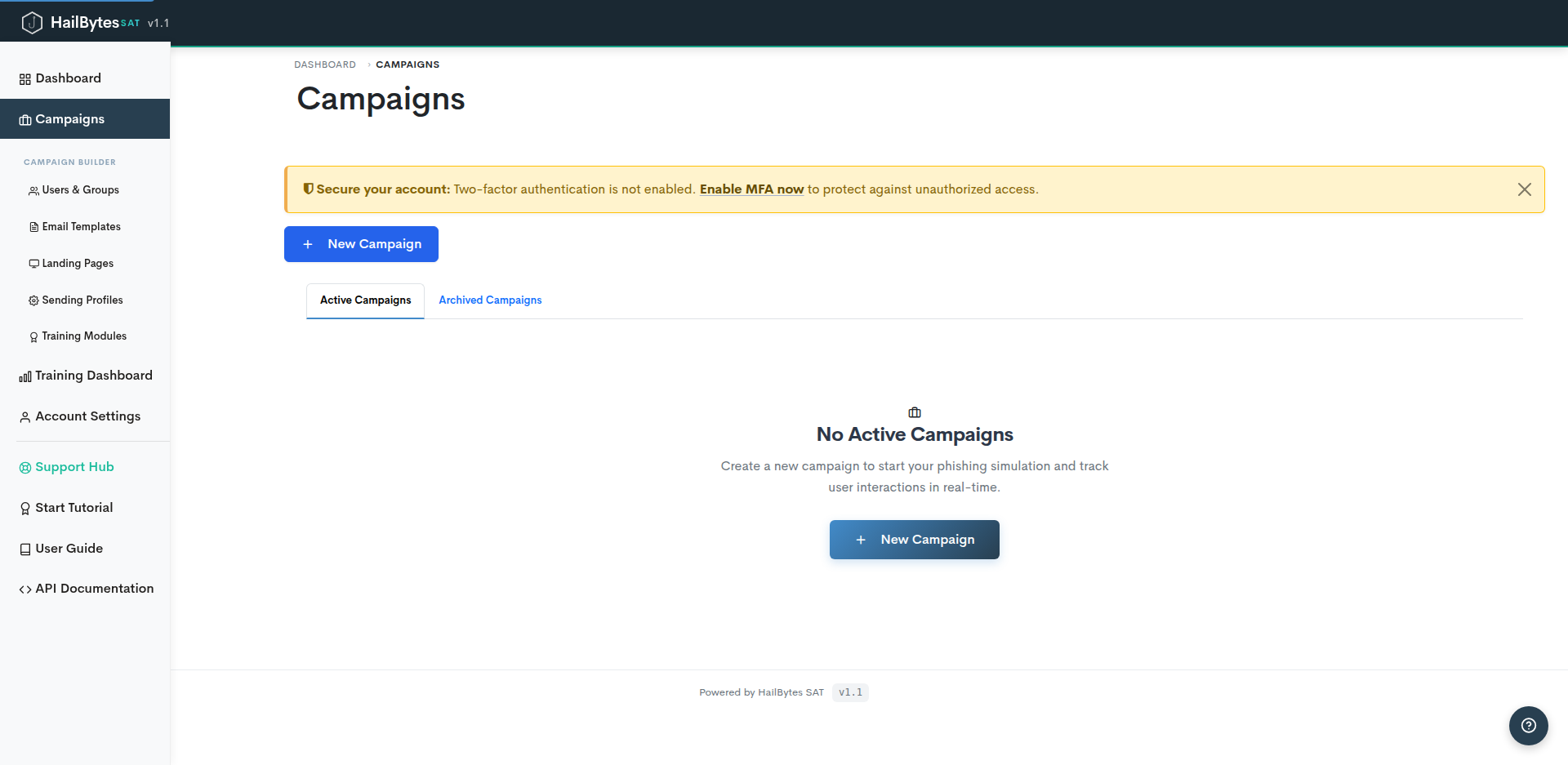This screenshot has height=765, width=1568.
Task: Dismiss the MFA security warning banner
Action: click(x=1524, y=189)
